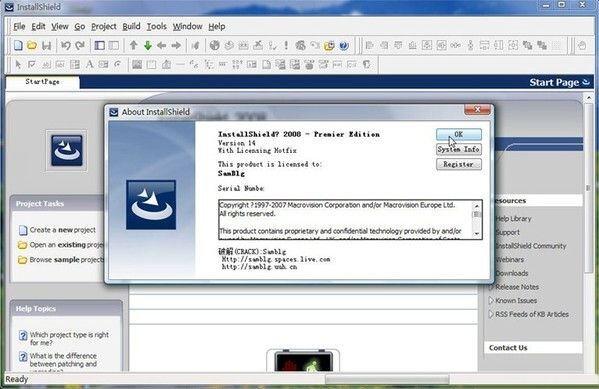Viewport: 599px width, 389px height.
Task: Click the Back left-arrow toolbar icon
Action: (x=162, y=46)
